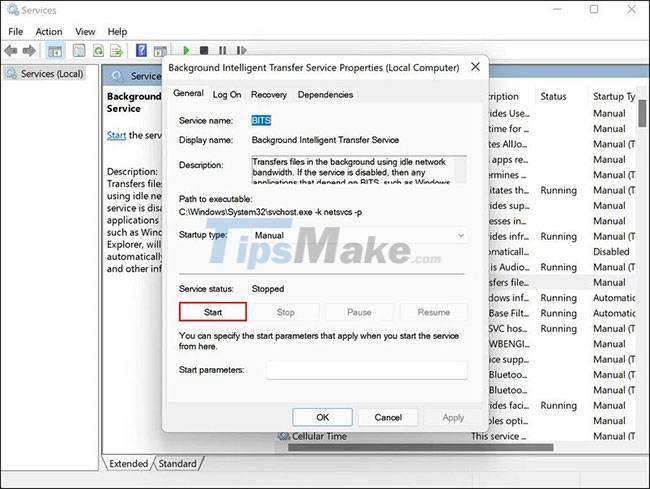
Task: Click the disabled Stop button
Action: pyautogui.click(x=286, y=312)
